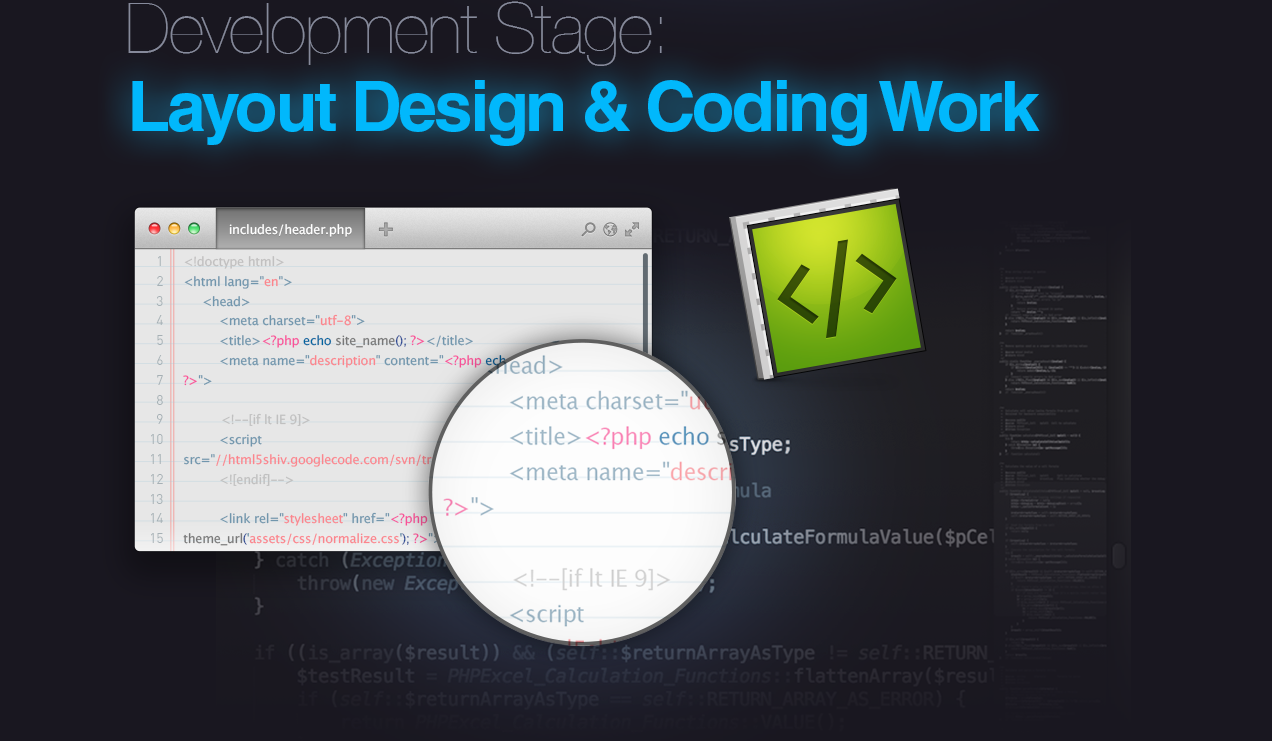Image resolution: width=1272 pixels, height=741 pixels.
Task: Click the scrollbar thumb of the background code window
Action: pyautogui.click(x=1119, y=555)
